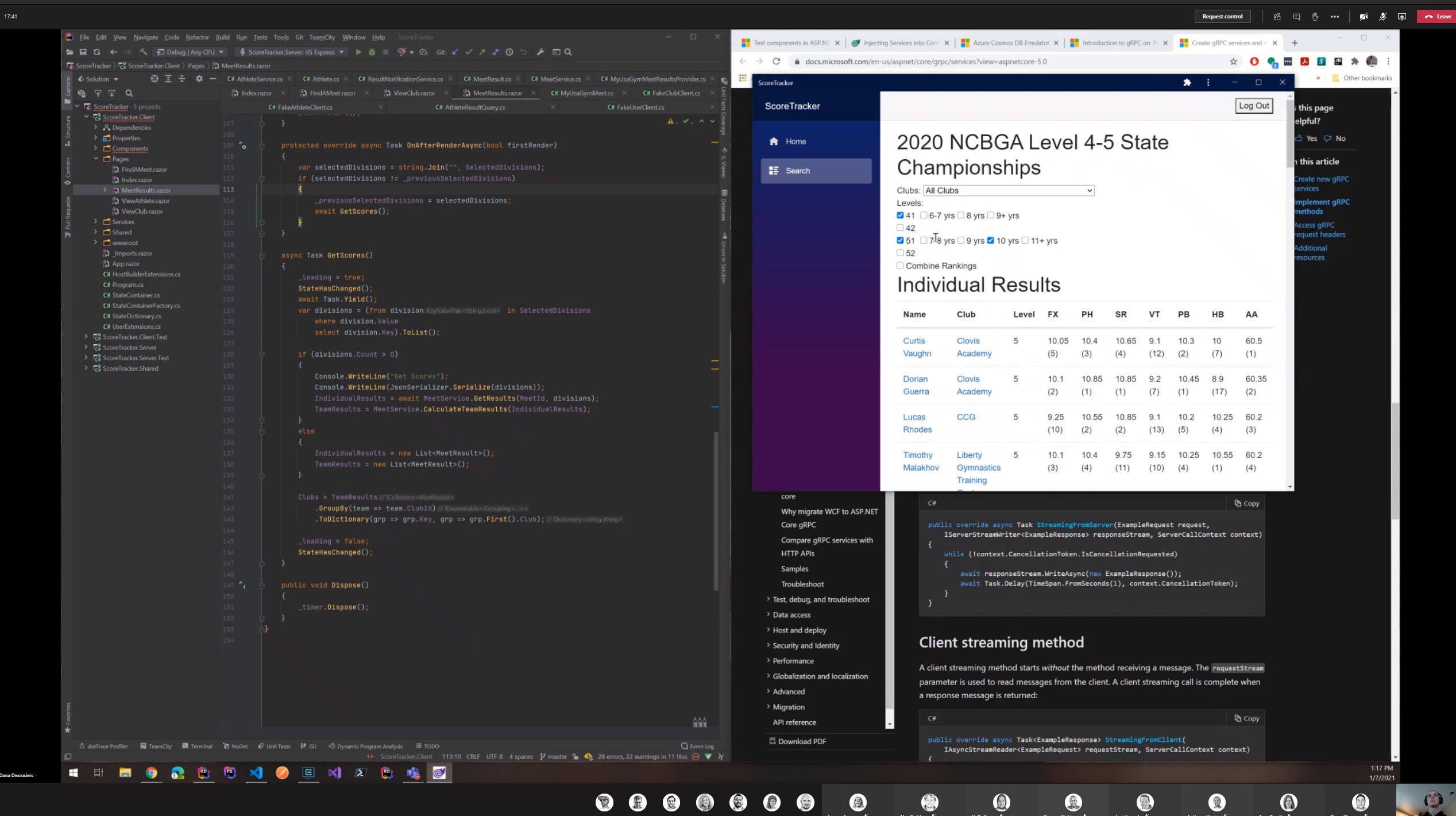This screenshot has height=816, width=1456.
Task: Open the Refactor menu
Action: click(x=197, y=37)
